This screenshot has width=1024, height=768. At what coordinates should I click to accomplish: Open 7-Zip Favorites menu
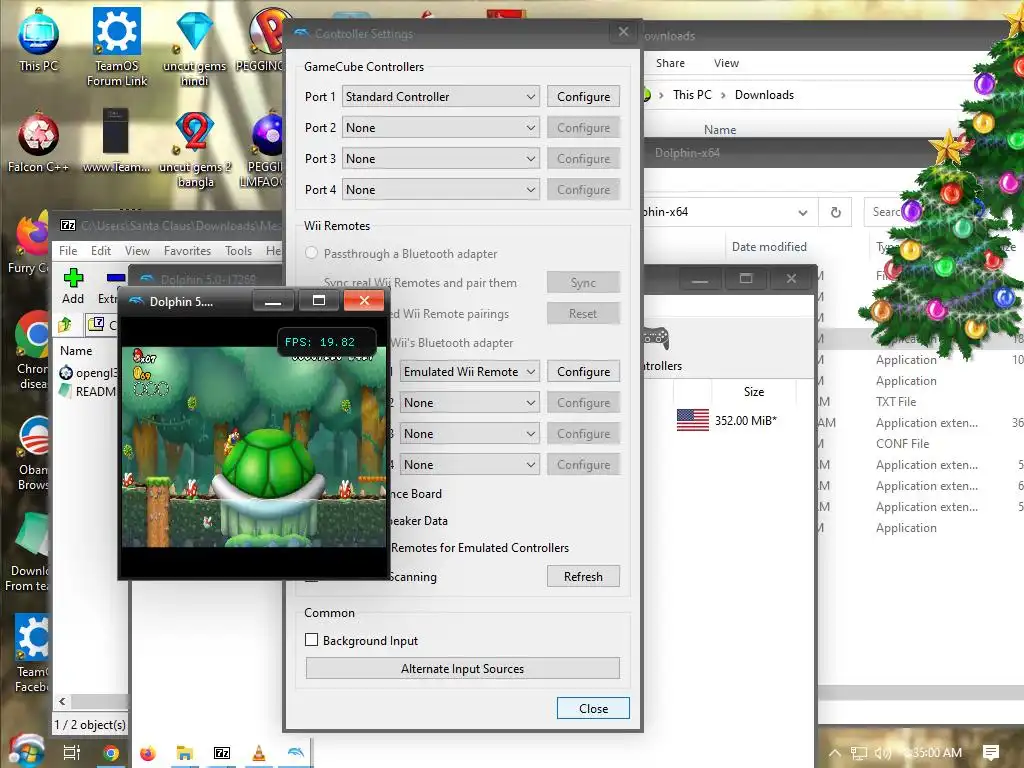click(x=187, y=251)
